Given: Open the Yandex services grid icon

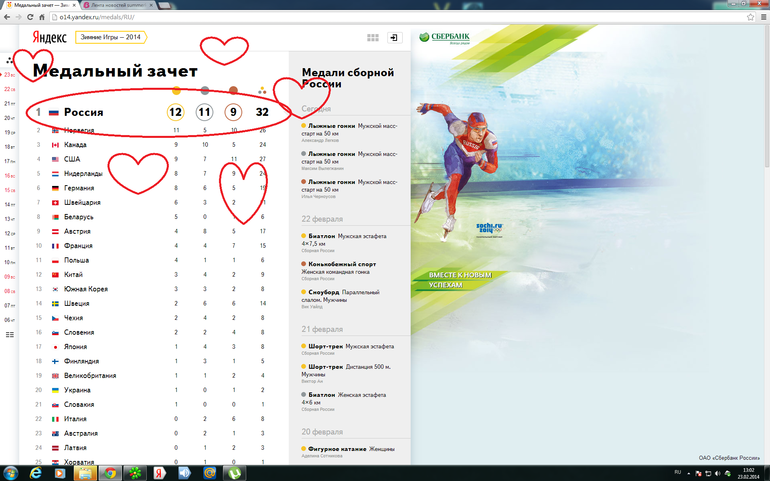Looking at the screenshot, I should click(x=373, y=37).
